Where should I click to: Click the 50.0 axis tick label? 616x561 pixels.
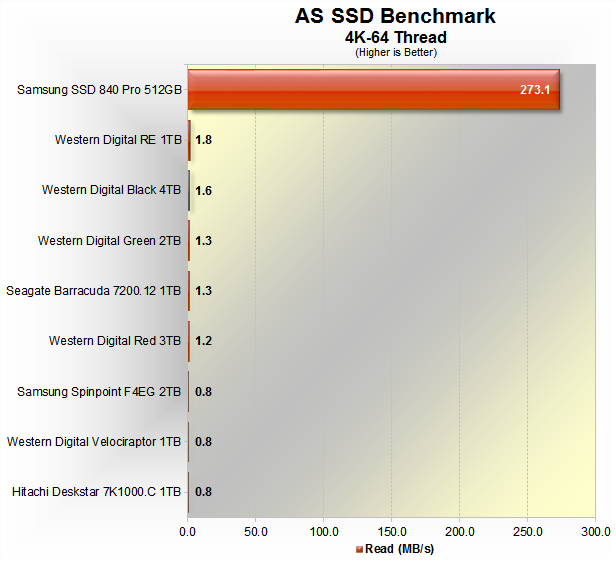coord(256,532)
